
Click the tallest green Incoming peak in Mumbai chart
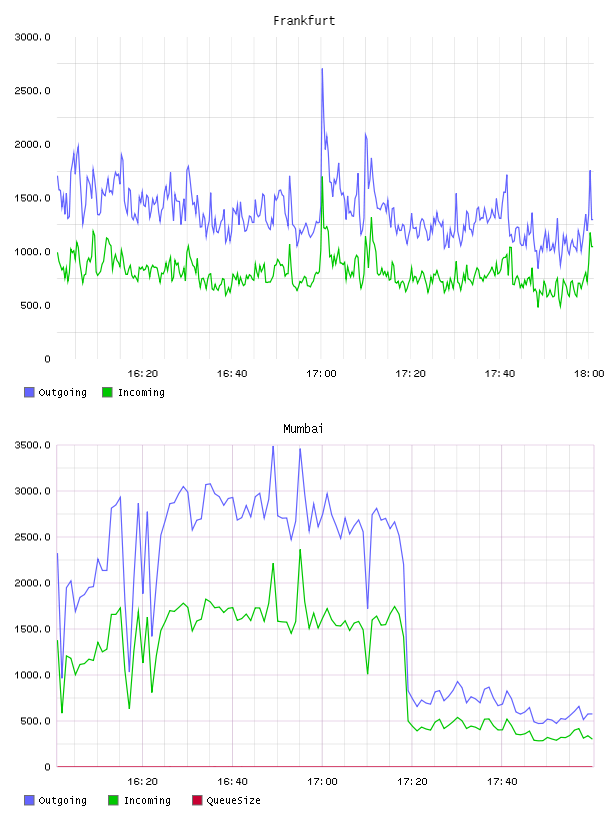300,550
